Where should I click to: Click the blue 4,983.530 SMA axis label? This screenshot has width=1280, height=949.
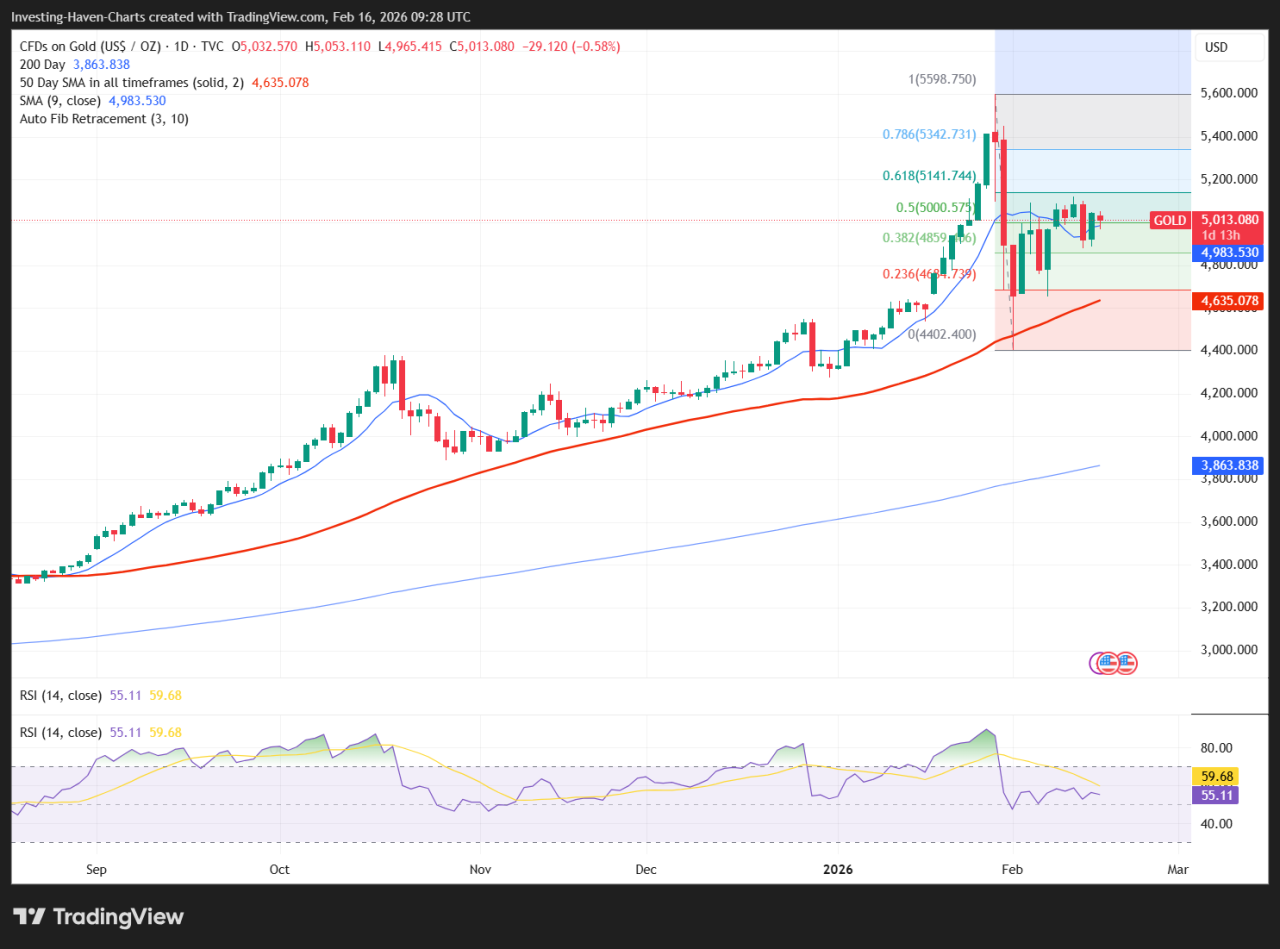click(x=1228, y=254)
